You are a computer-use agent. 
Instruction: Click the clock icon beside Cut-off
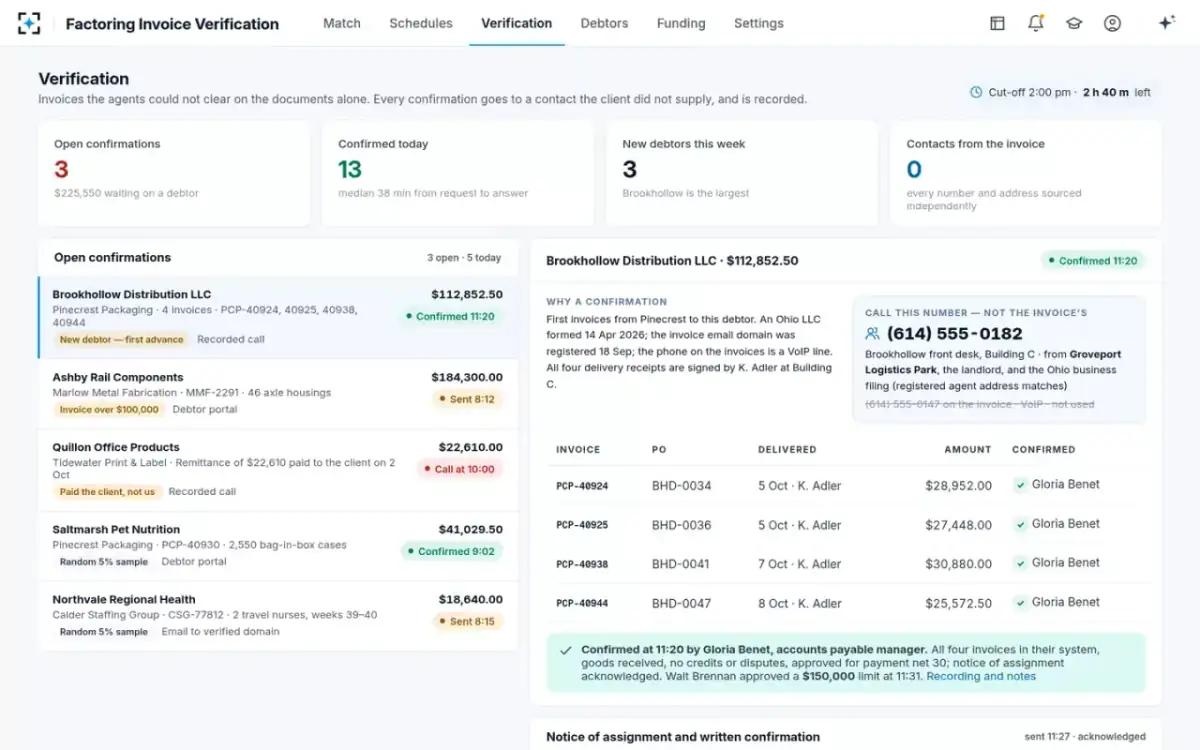(x=976, y=92)
